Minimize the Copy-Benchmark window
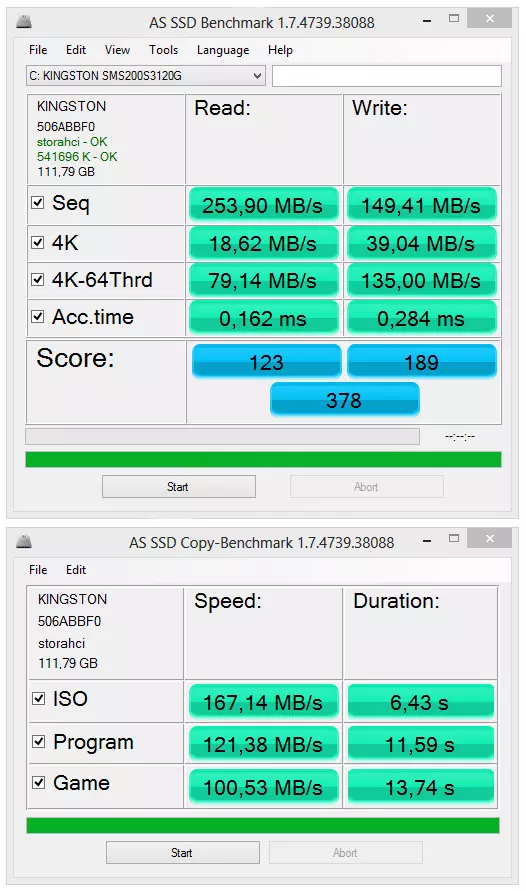The image size is (526, 891). (427, 540)
